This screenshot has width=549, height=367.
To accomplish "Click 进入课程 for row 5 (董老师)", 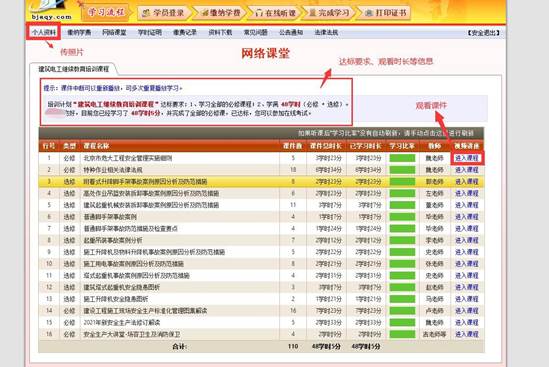I will [466, 205].
